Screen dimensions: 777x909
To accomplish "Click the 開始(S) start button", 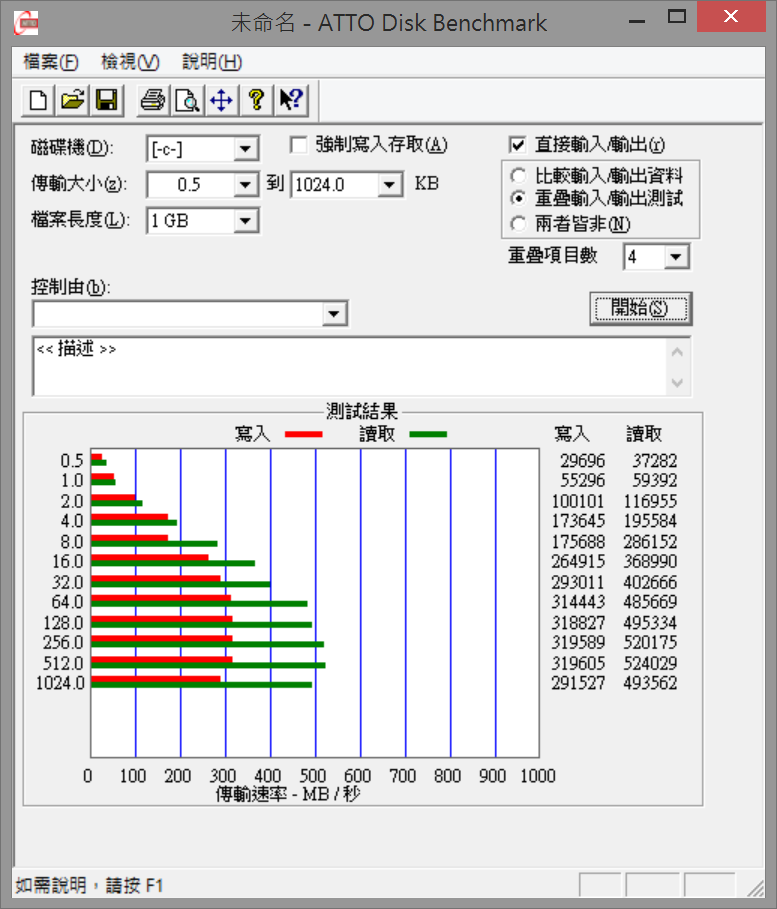I will (x=641, y=308).
